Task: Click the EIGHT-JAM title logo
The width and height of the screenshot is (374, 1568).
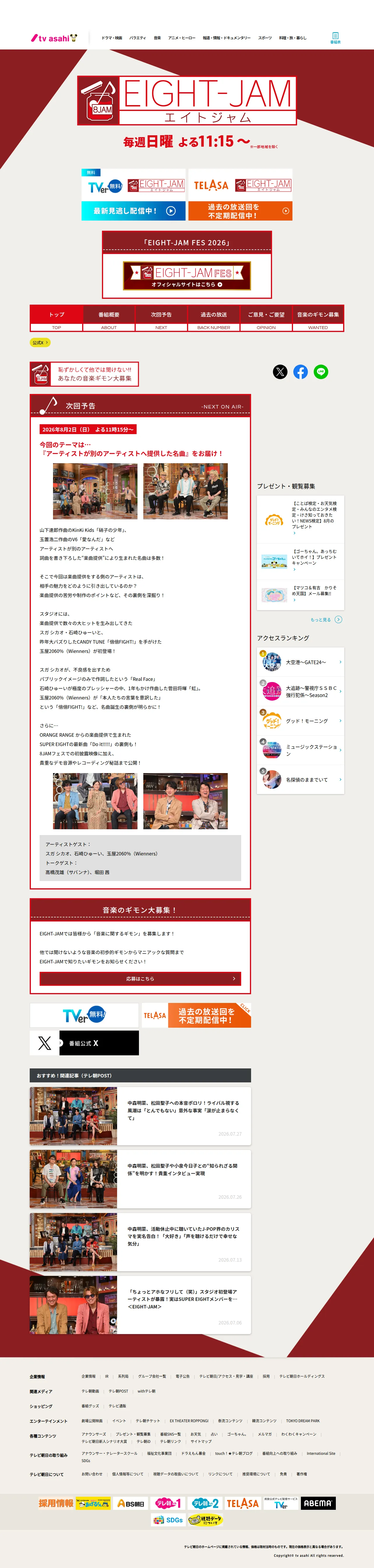Action: pos(187,100)
